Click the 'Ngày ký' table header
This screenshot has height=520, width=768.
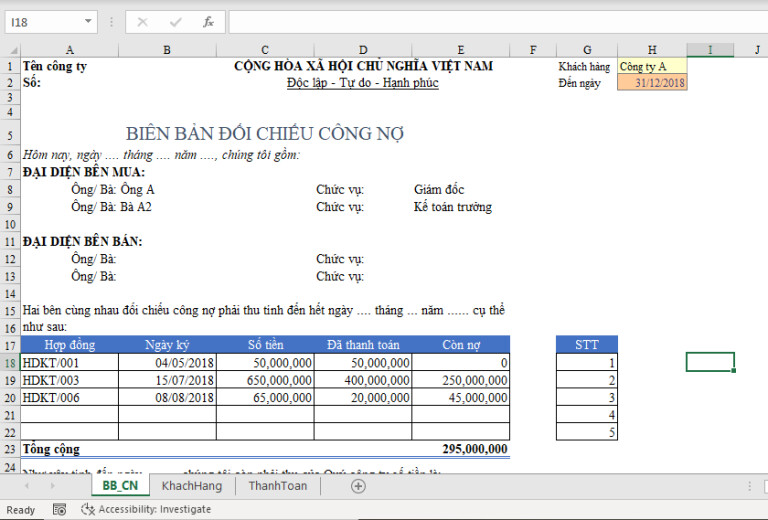(x=167, y=345)
